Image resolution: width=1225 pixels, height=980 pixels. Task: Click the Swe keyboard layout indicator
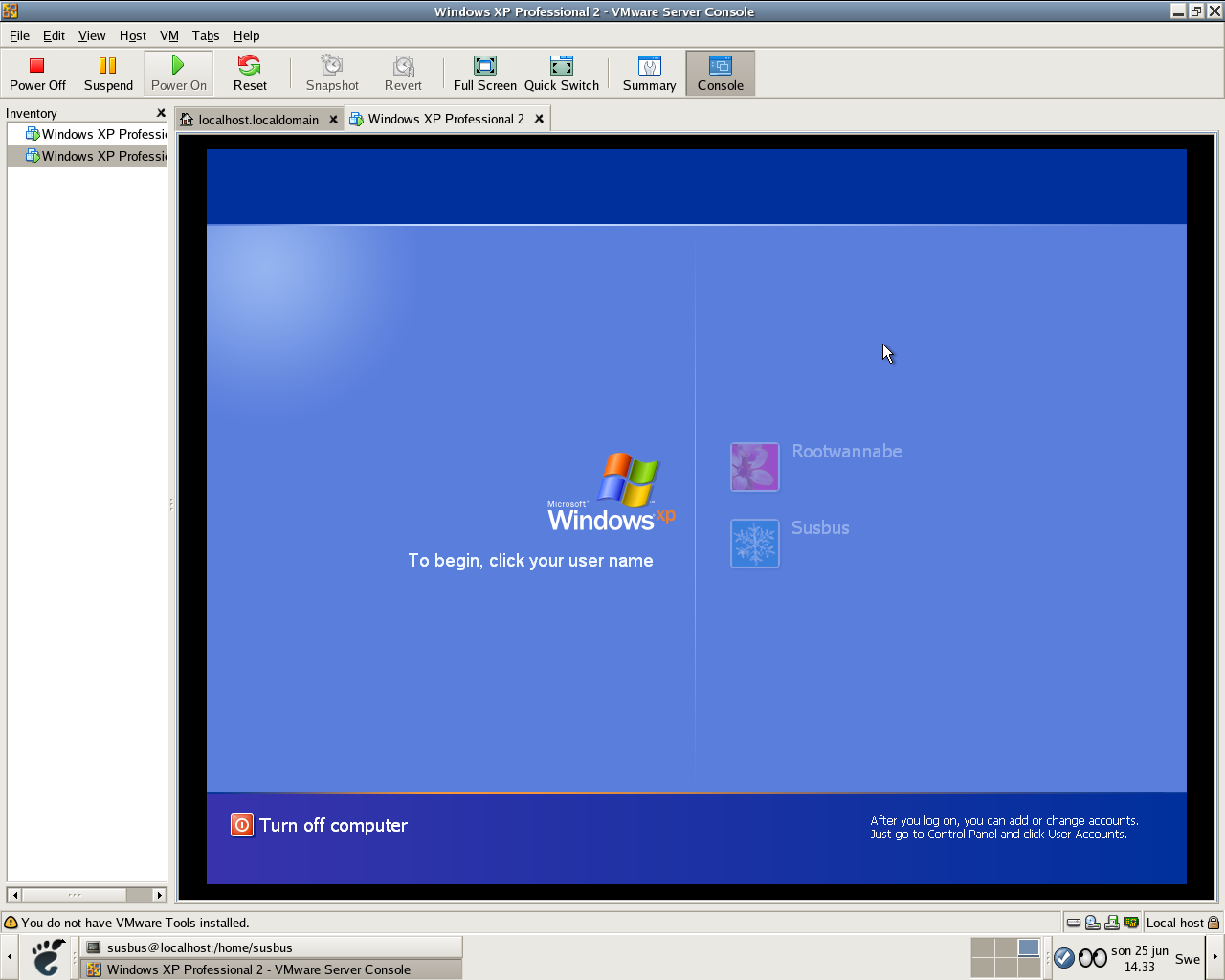click(1188, 959)
